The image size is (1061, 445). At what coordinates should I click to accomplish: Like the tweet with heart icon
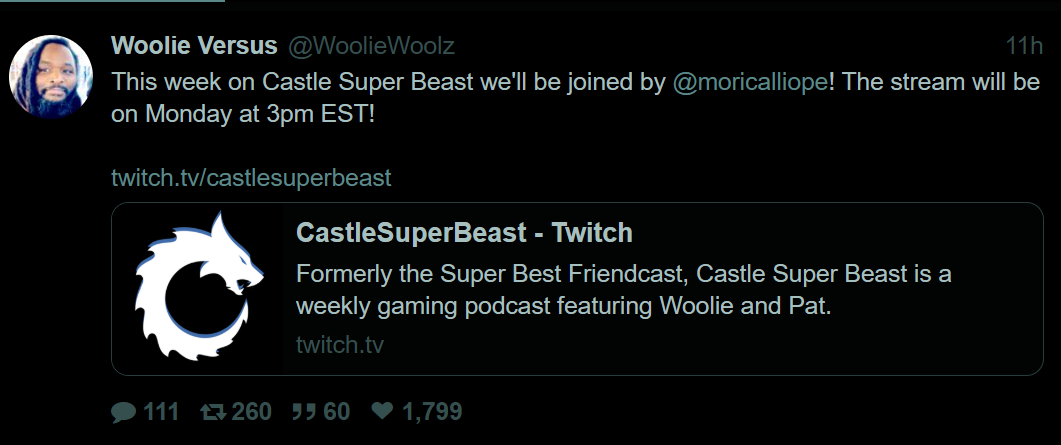tap(382, 411)
